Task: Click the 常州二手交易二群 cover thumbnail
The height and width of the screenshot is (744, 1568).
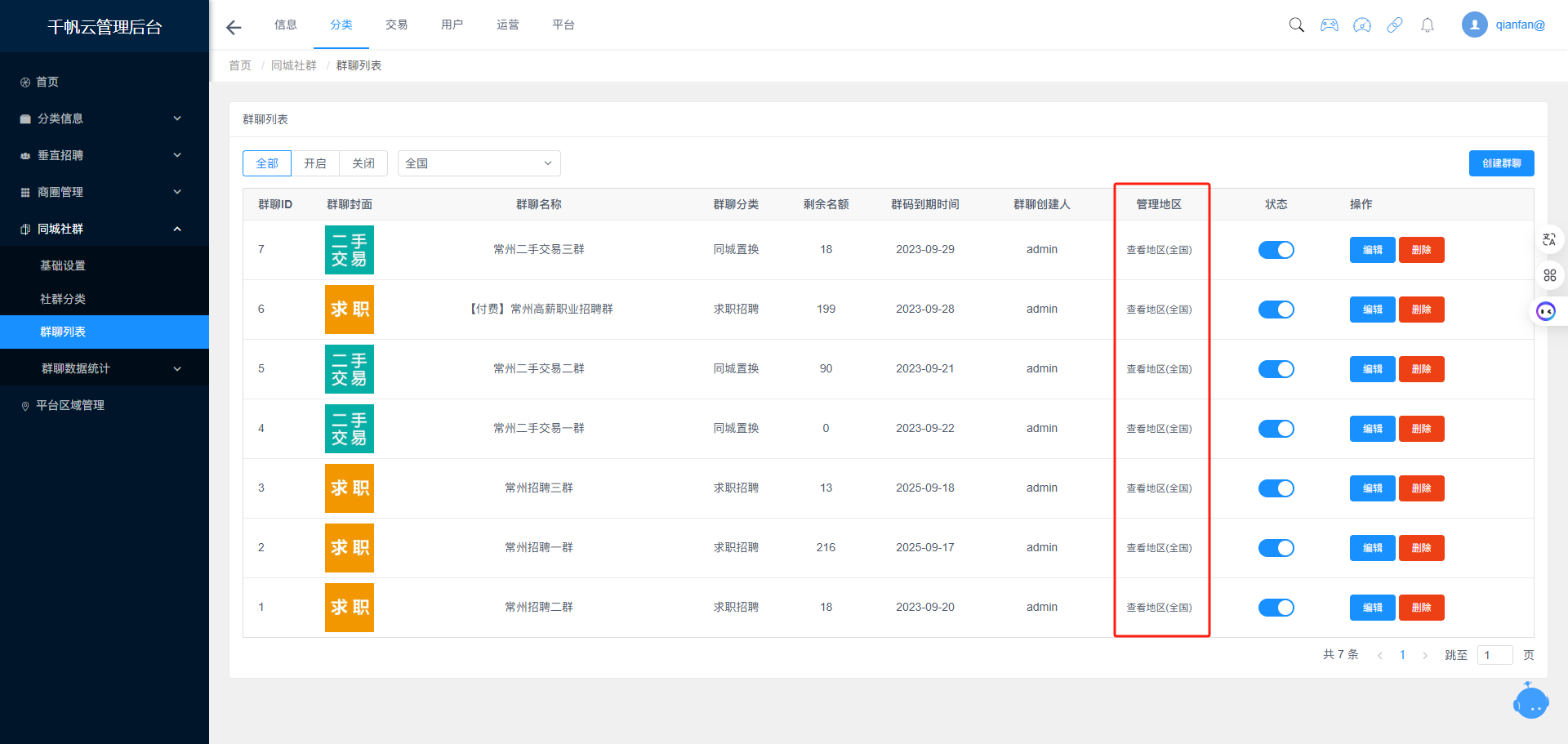Action: pyautogui.click(x=350, y=369)
